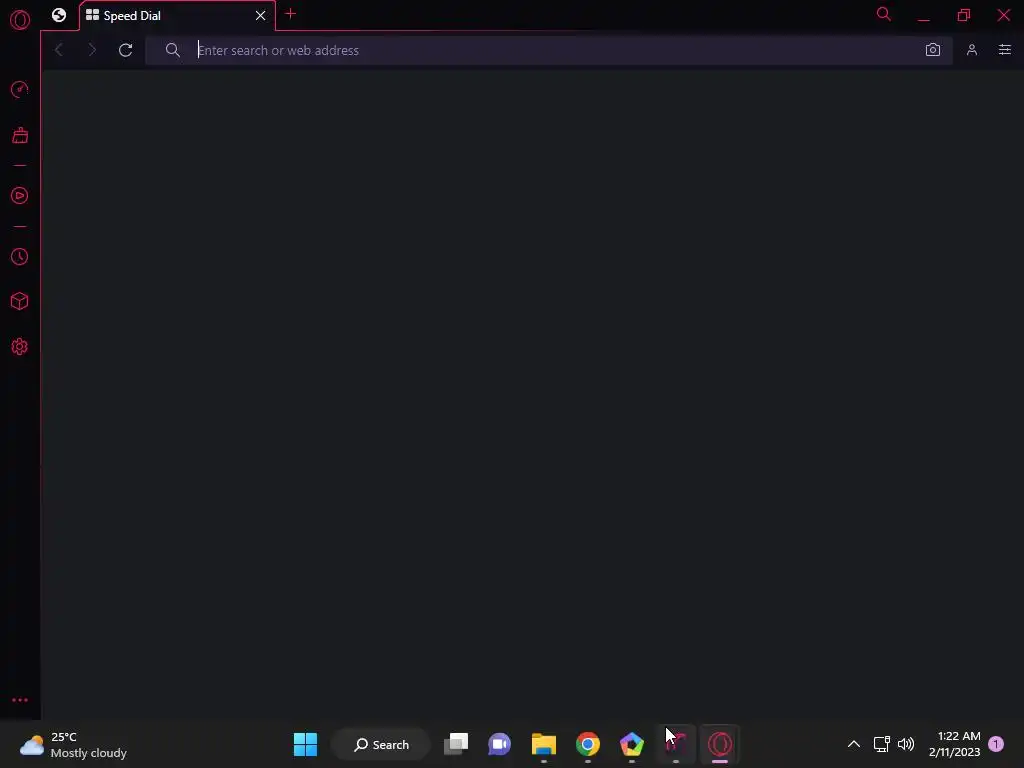
Task: Open Google Chrome from taskbar
Action: click(x=588, y=744)
